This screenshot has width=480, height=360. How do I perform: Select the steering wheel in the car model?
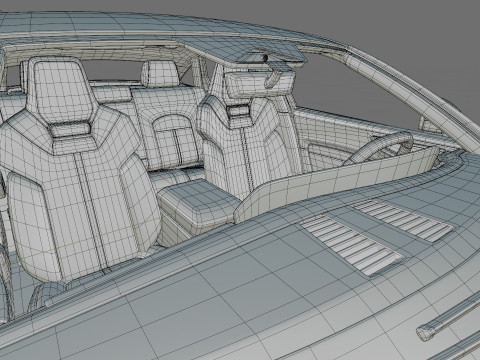379,147
